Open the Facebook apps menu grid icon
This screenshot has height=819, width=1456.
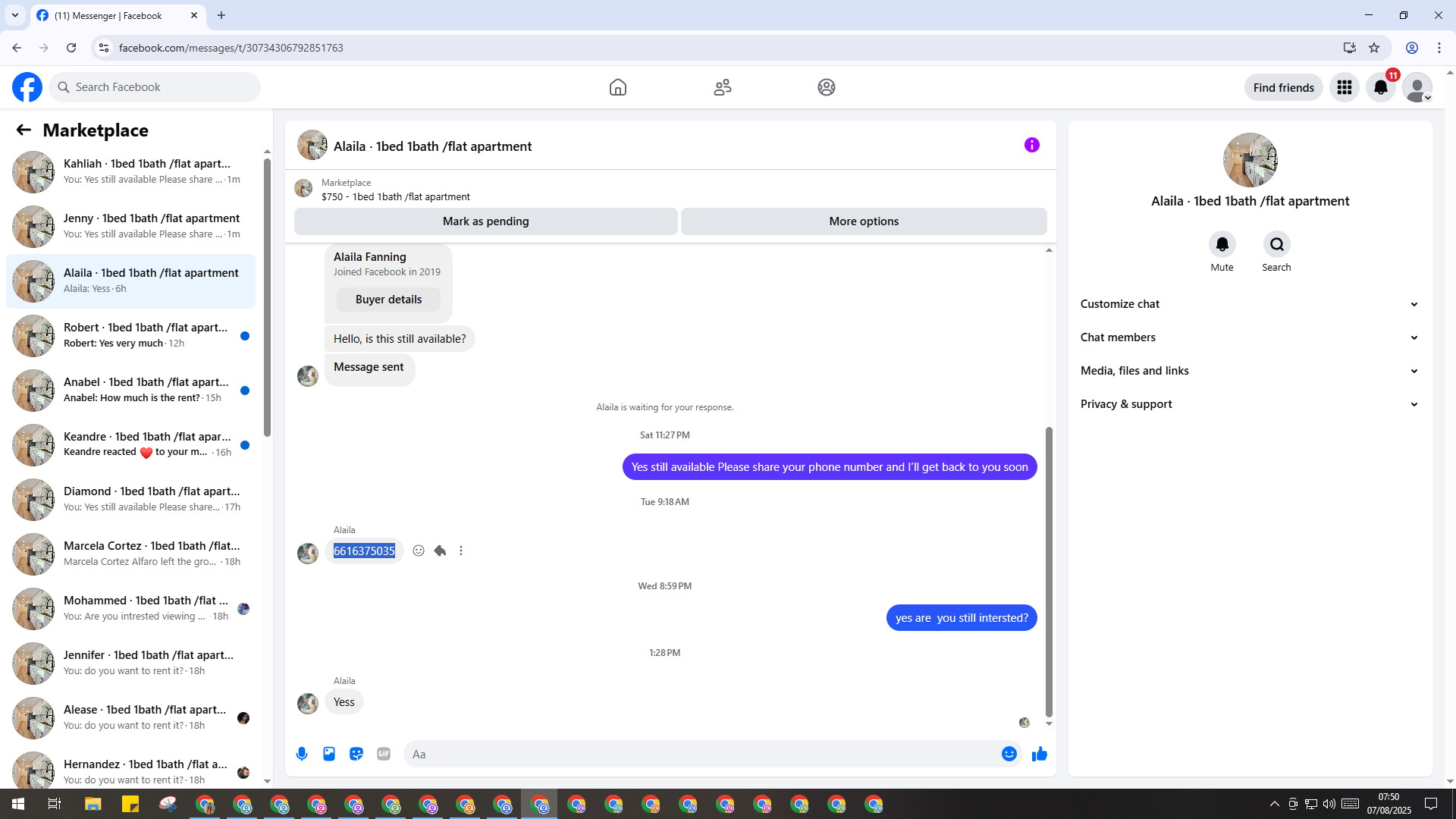(1345, 87)
